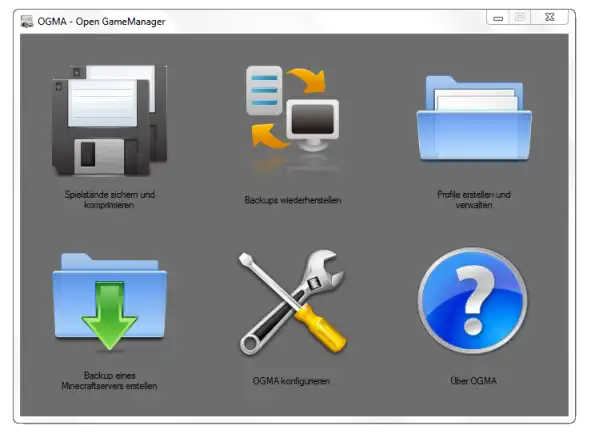This screenshot has height=434, width=591.
Task: Click the blue folder profiles icon
Action: pyautogui.click(x=474, y=118)
